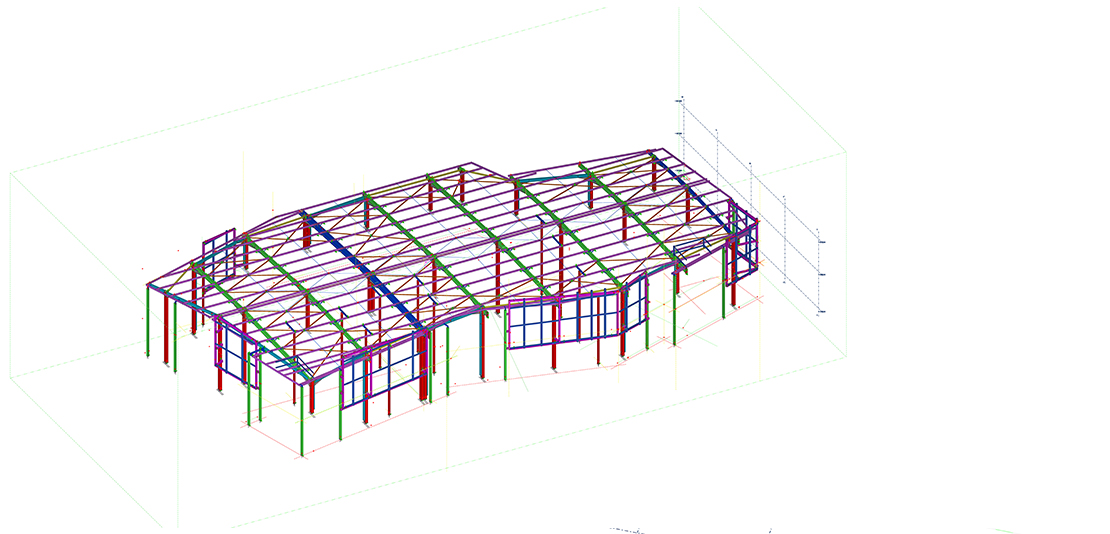Viewport: 1110px width, 534px height.
Task: Click the front-most green corner column
Action: (x=301, y=420)
